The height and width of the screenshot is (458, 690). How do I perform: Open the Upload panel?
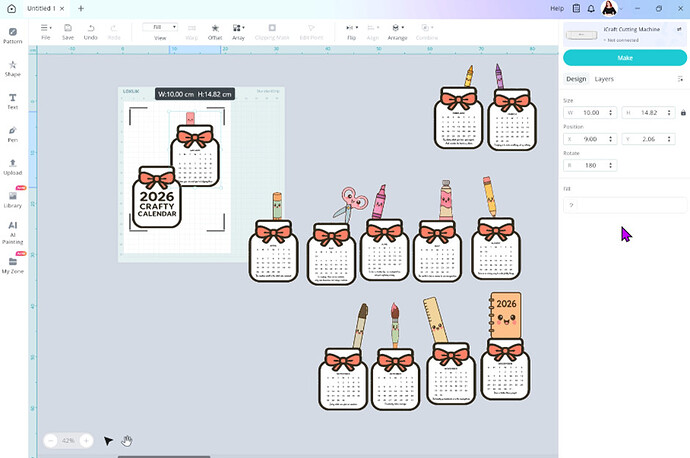tap(13, 165)
